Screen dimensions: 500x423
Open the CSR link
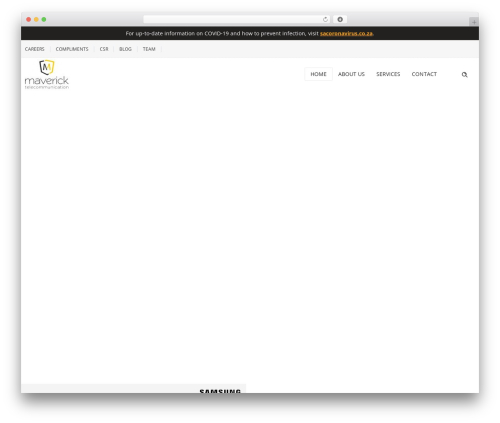coord(104,49)
